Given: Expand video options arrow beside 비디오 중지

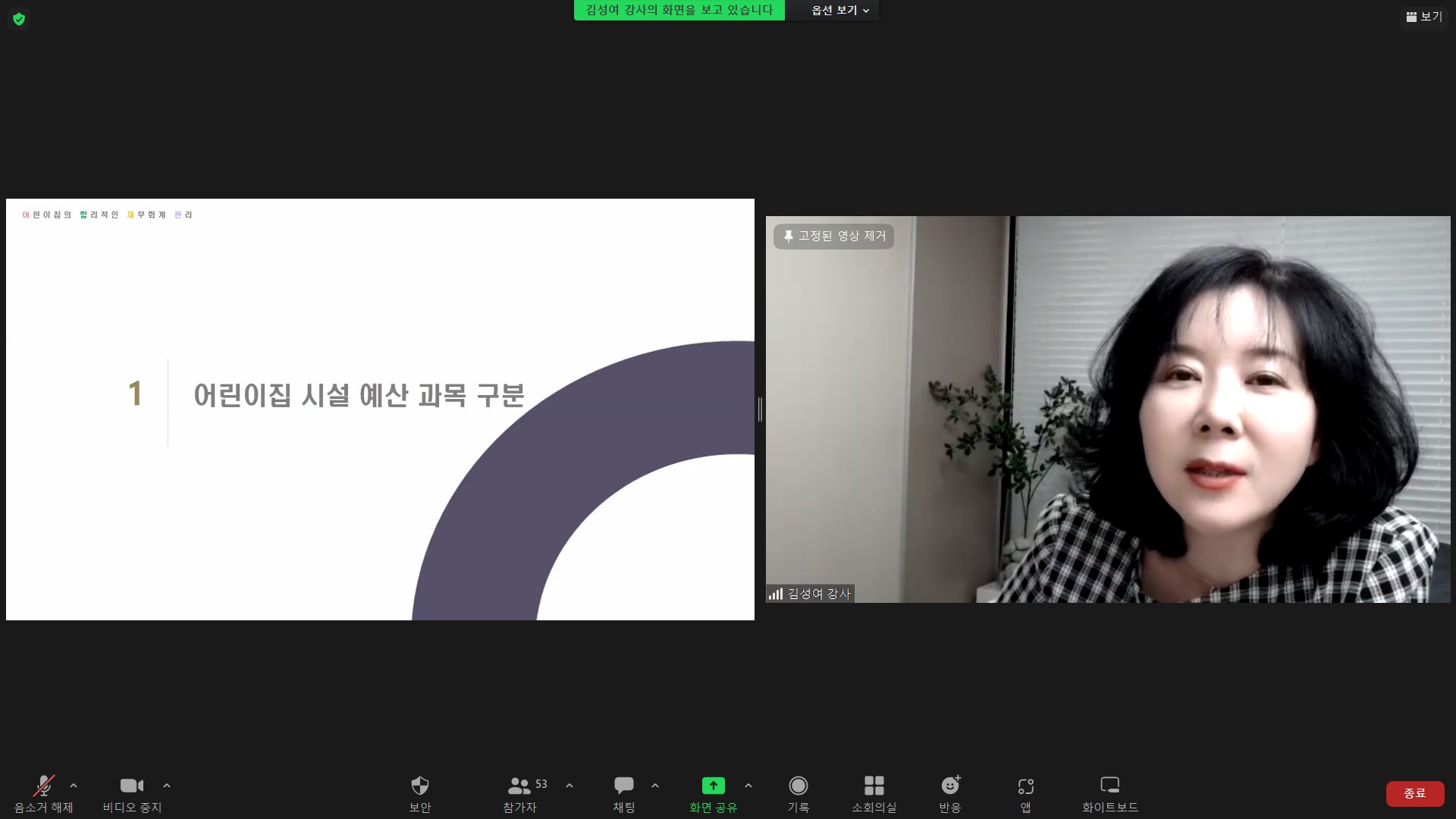Looking at the screenshot, I should point(167,786).
